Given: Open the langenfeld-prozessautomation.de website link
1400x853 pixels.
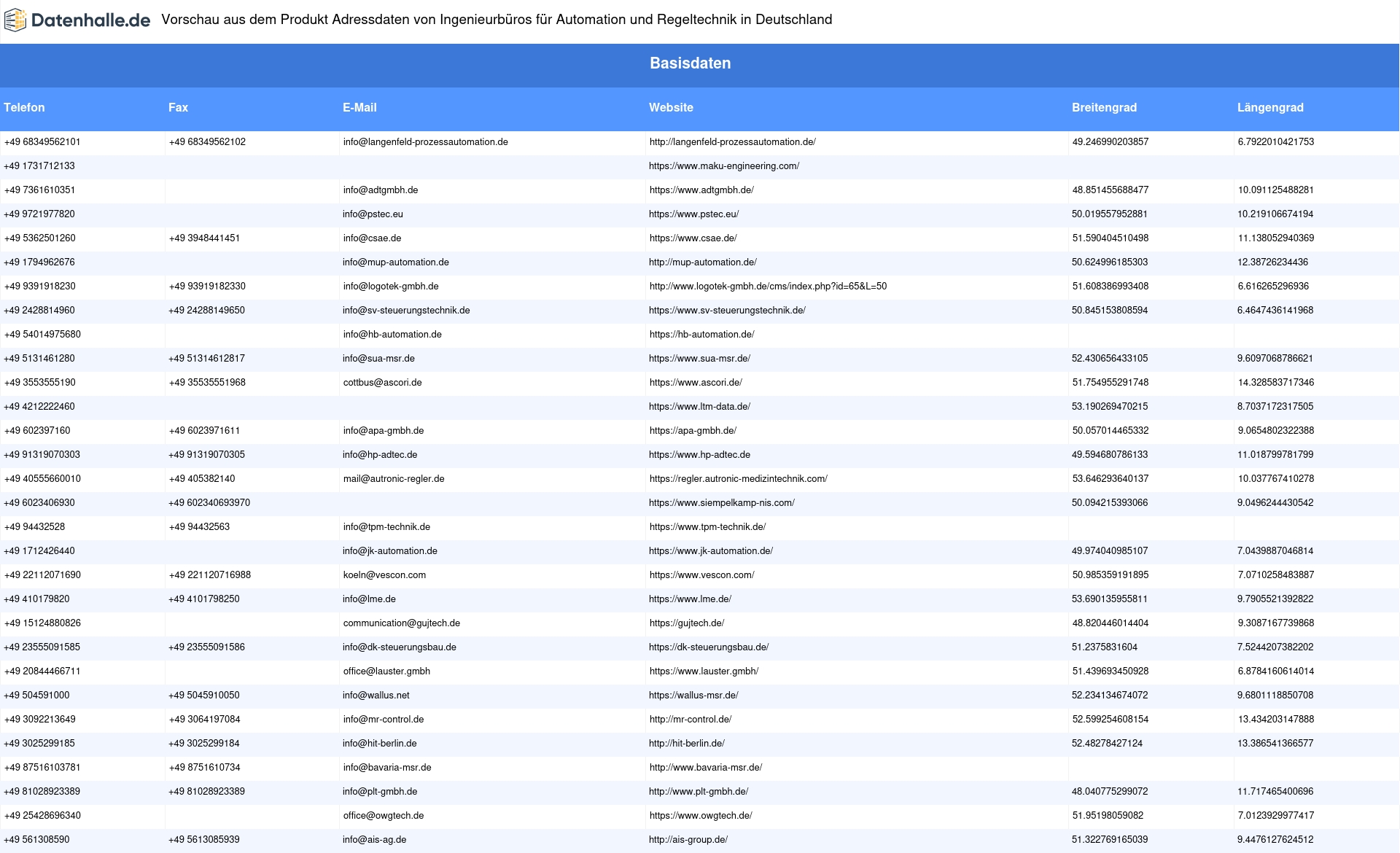Looking at the screenshot, I should (x=732, y=142).
